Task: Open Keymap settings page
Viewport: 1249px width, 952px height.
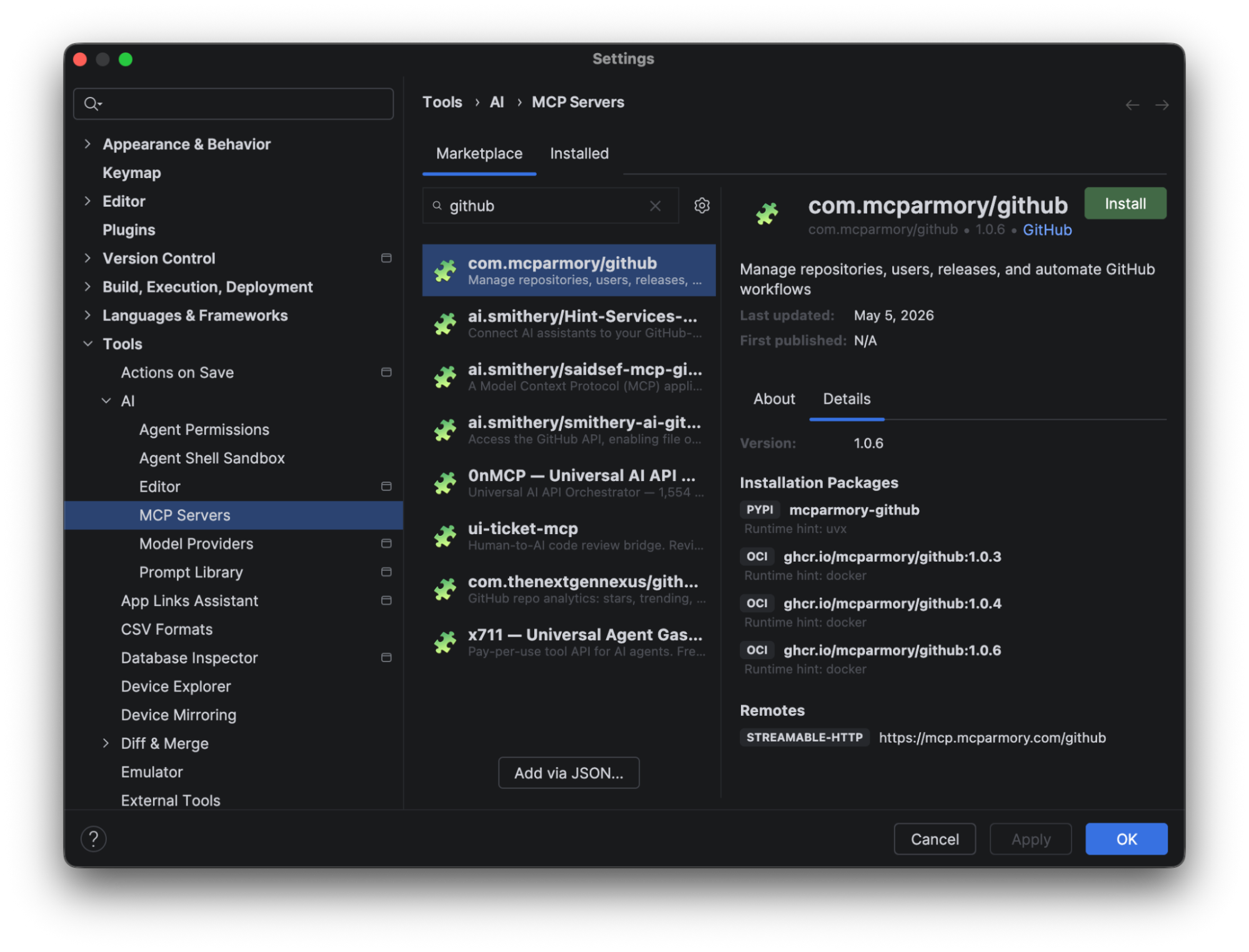Action: 131,172
